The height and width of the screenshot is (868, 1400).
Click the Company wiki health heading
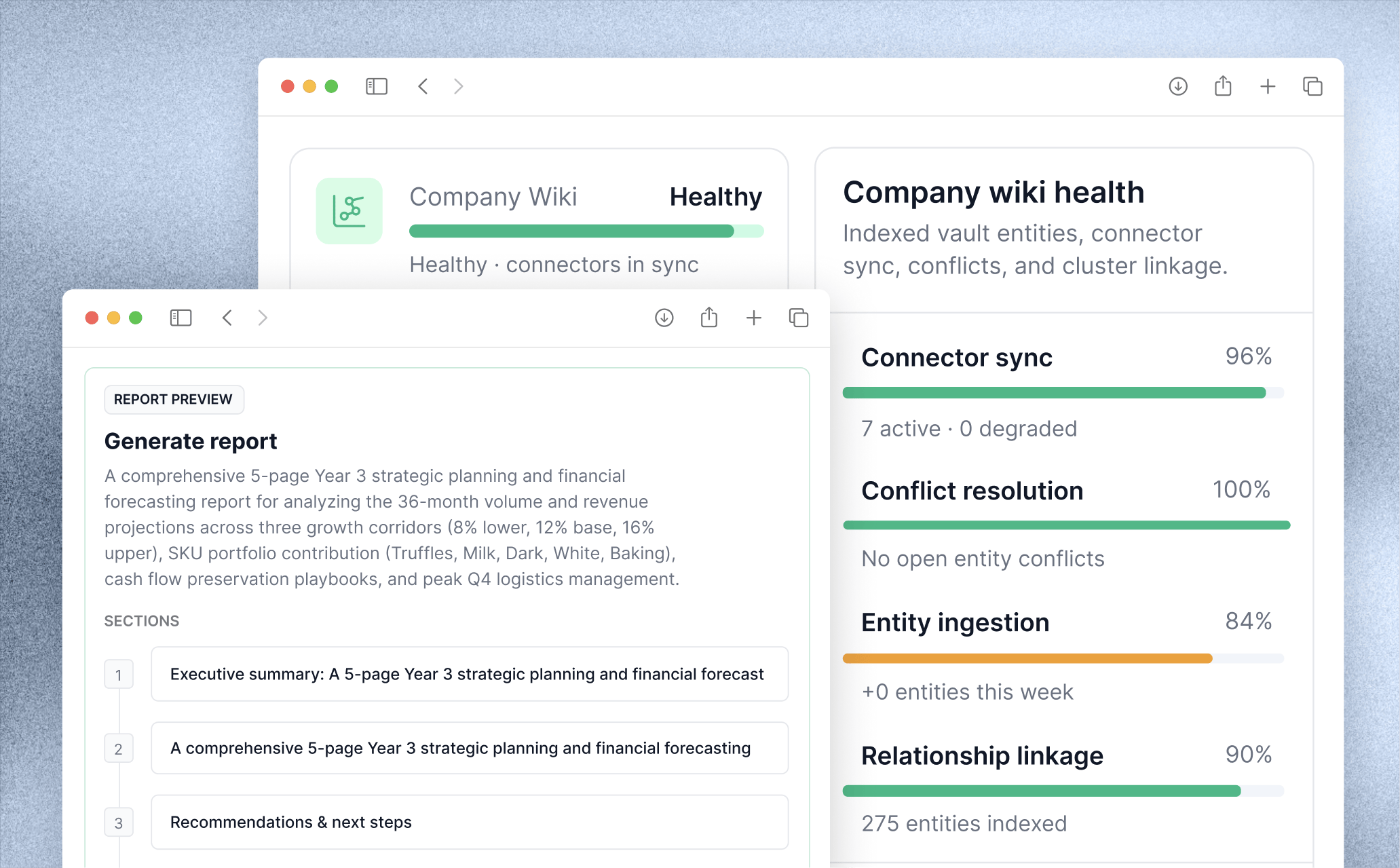tap(994, 192)
